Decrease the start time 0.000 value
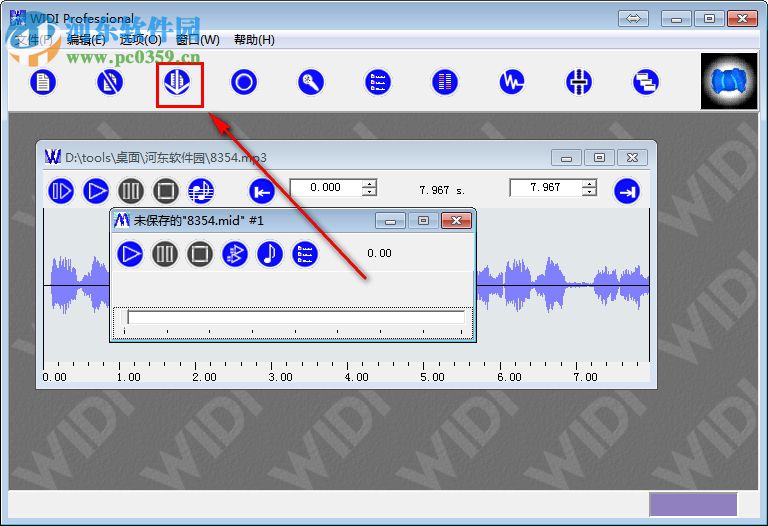Screen dimensions: 768x526 coord(370,192)
